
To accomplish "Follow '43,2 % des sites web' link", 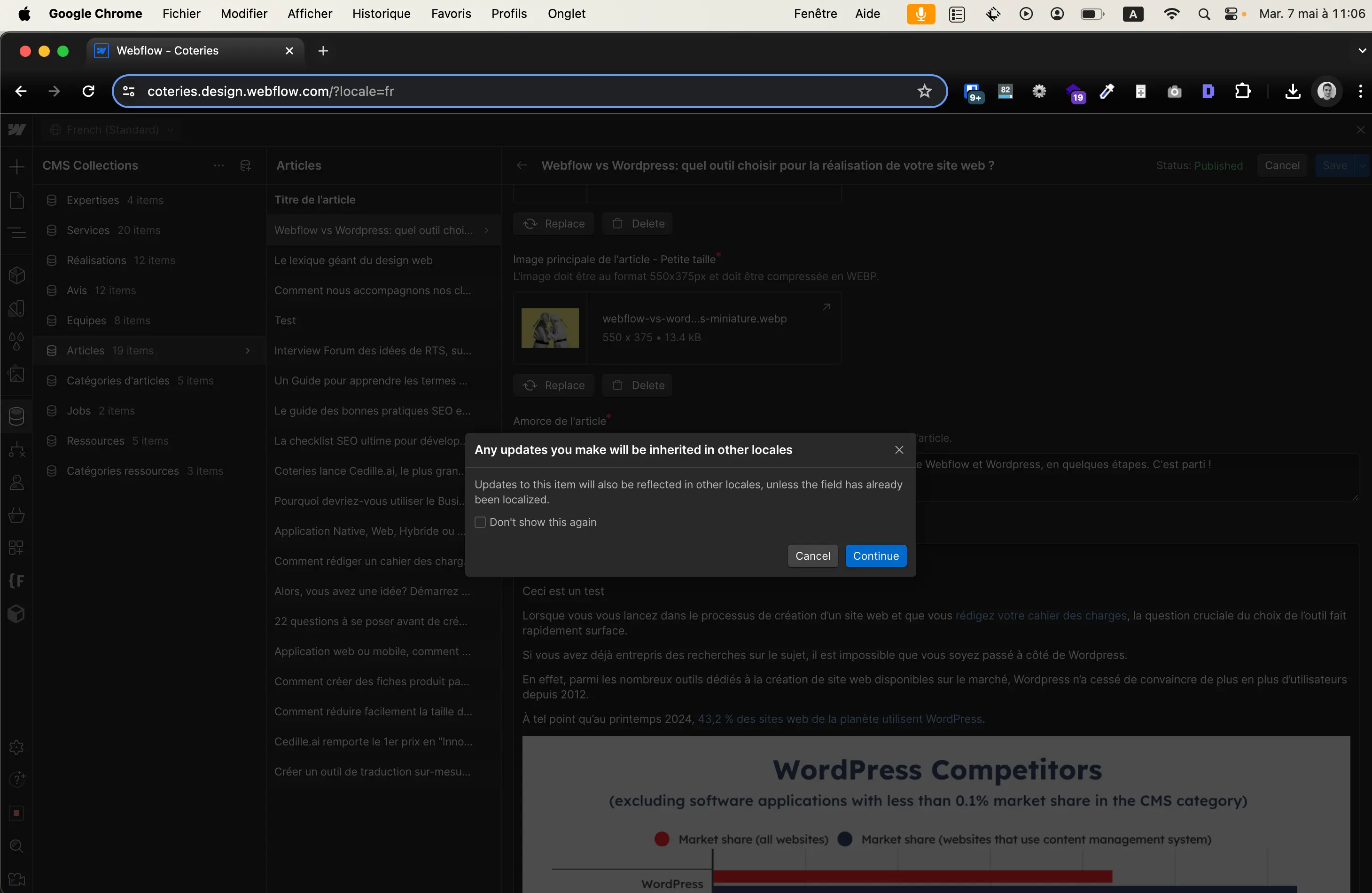I will pos(840,719).
